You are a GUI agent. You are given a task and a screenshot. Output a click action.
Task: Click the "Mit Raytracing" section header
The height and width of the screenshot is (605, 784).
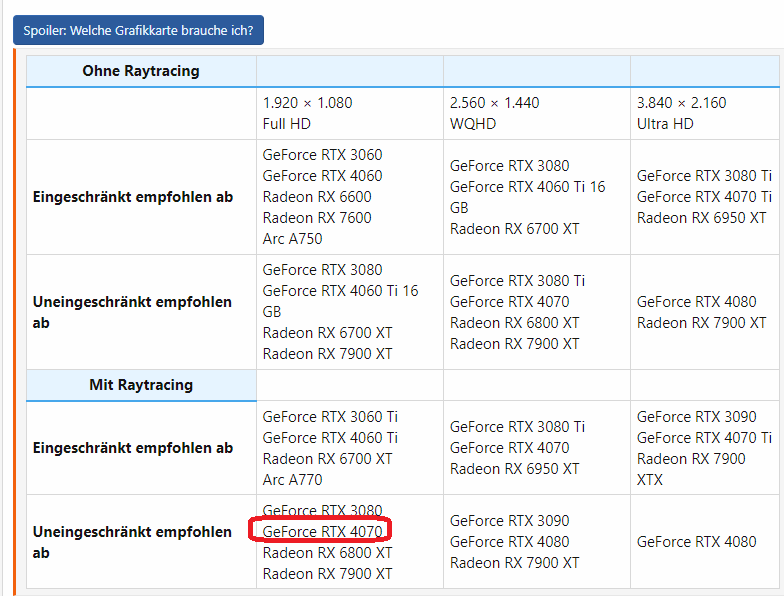click(141, 385)
